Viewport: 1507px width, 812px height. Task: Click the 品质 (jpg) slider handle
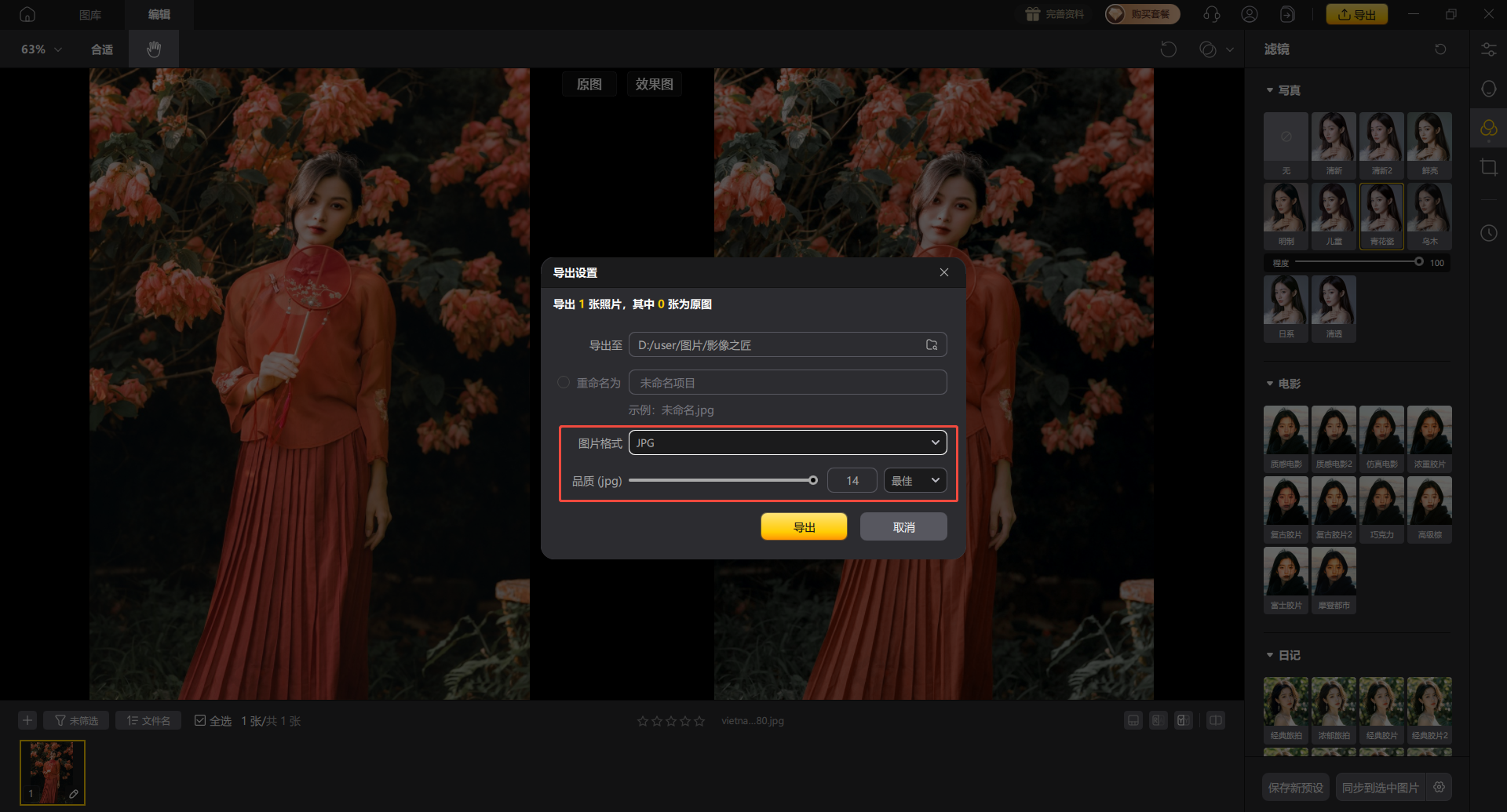(813, 480)
